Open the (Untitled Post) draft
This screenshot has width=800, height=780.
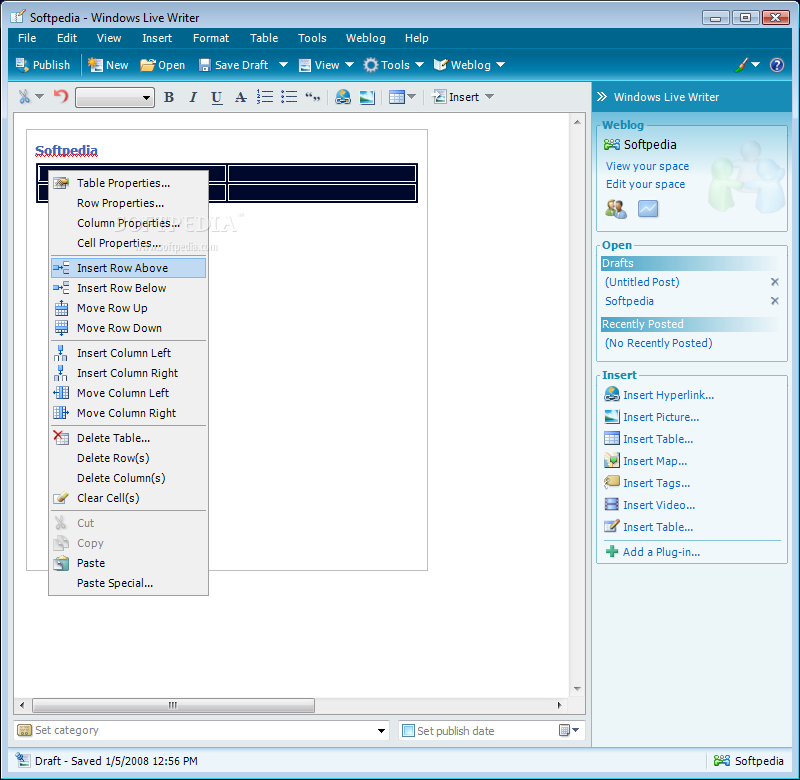(642, 282)
